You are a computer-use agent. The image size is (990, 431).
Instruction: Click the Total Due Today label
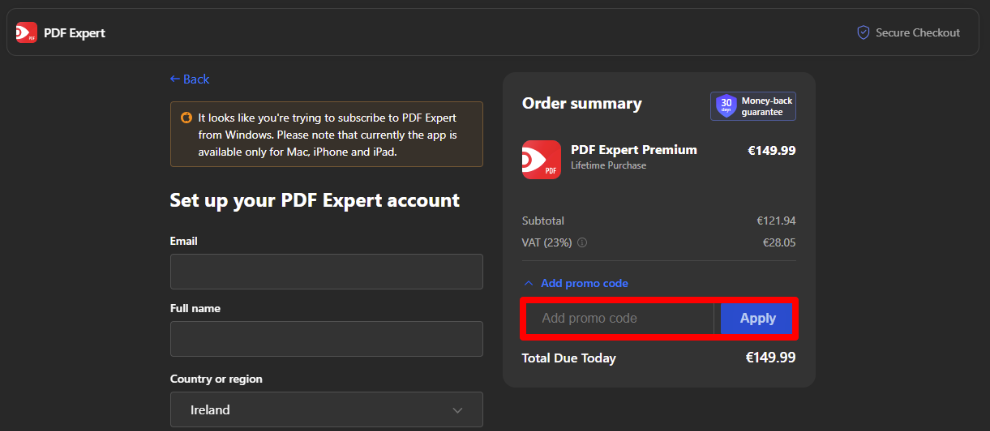(568, 358)
